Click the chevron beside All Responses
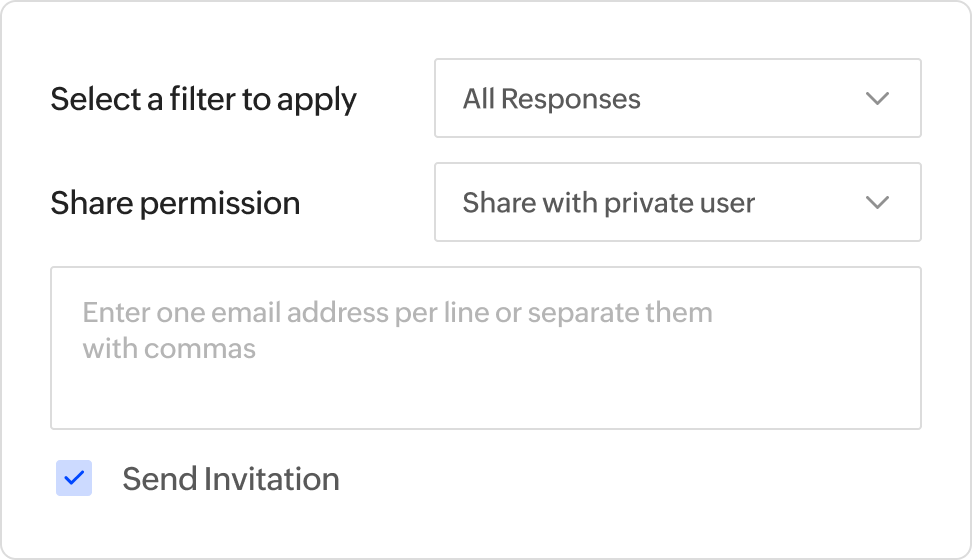The image size is (972, 560). tap(877, 98)
